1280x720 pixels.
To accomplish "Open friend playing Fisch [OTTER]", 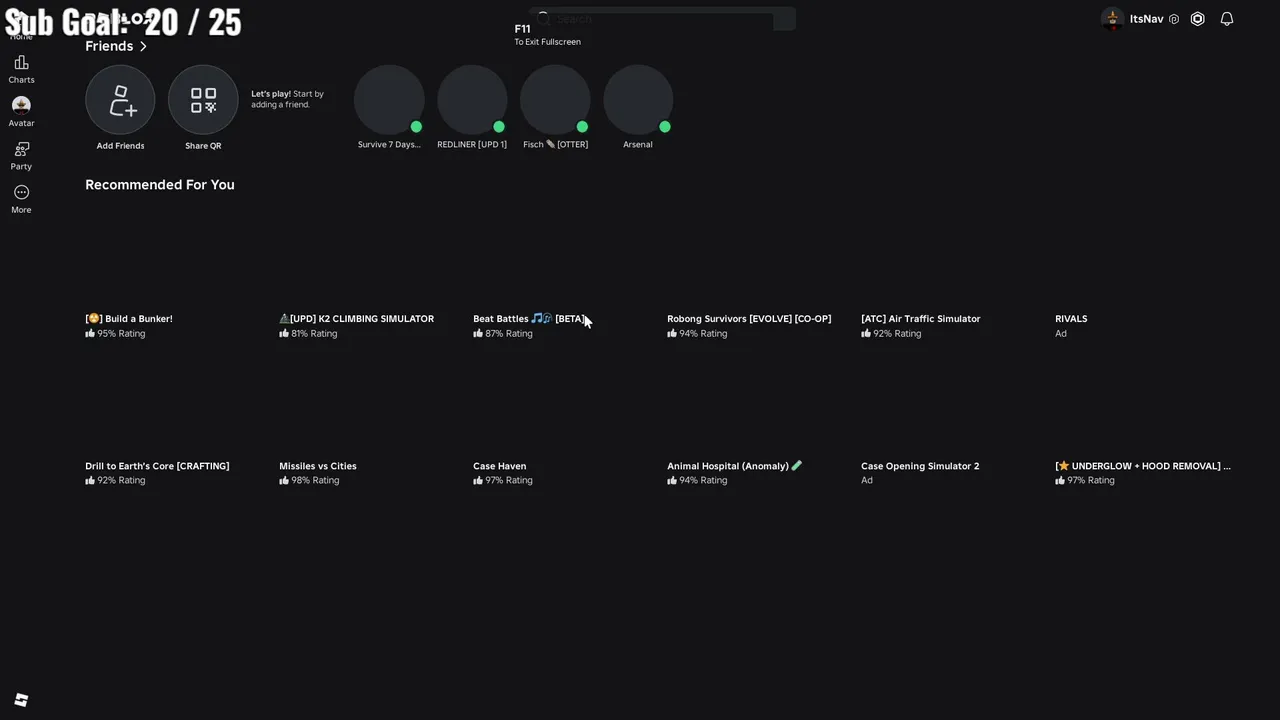I will (555, 100).
